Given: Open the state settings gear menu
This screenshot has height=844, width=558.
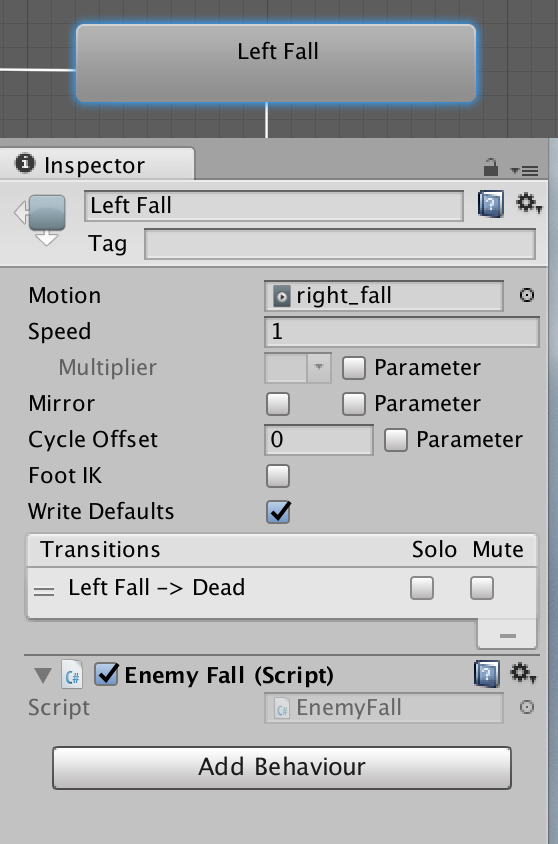Looking at the screenshot, I should [528, 204].
